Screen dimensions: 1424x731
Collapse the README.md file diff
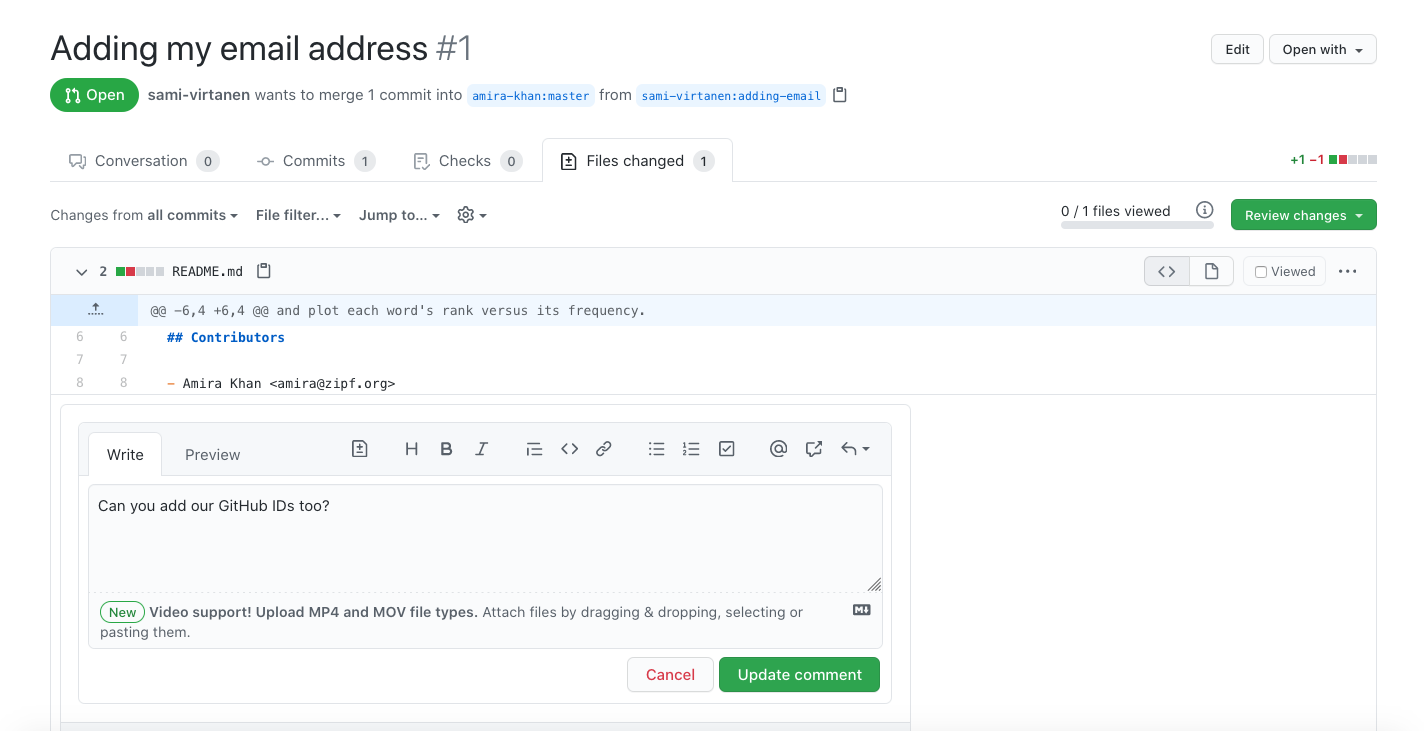coord(81,271)
